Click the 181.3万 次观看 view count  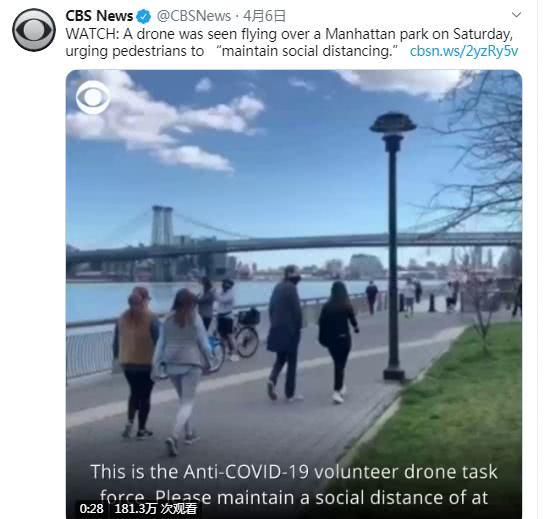tap(156, 508)
